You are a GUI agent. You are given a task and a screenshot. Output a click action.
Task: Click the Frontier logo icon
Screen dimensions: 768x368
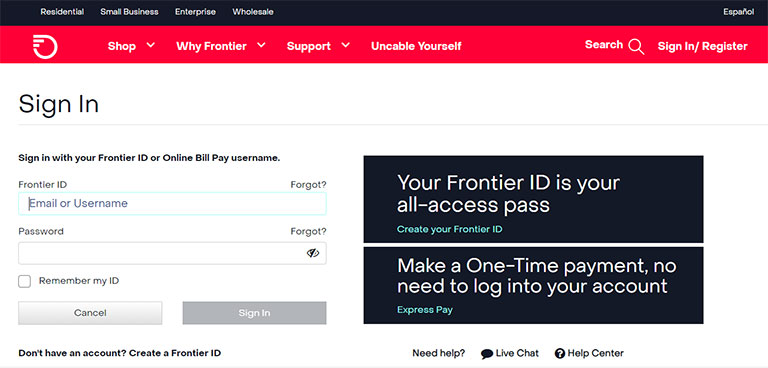click(x=45, y=47)
